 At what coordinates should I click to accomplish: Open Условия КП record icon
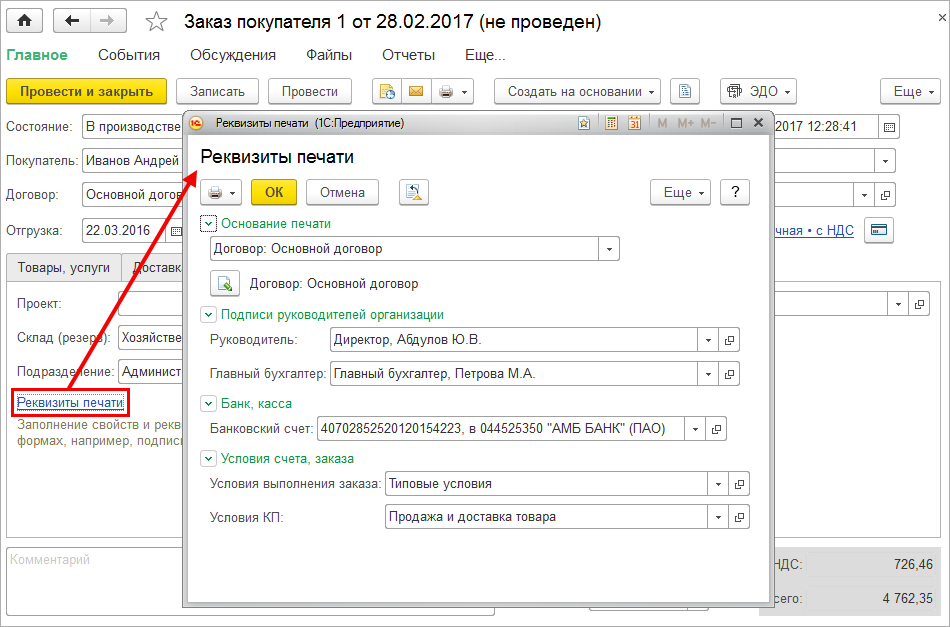739,517
